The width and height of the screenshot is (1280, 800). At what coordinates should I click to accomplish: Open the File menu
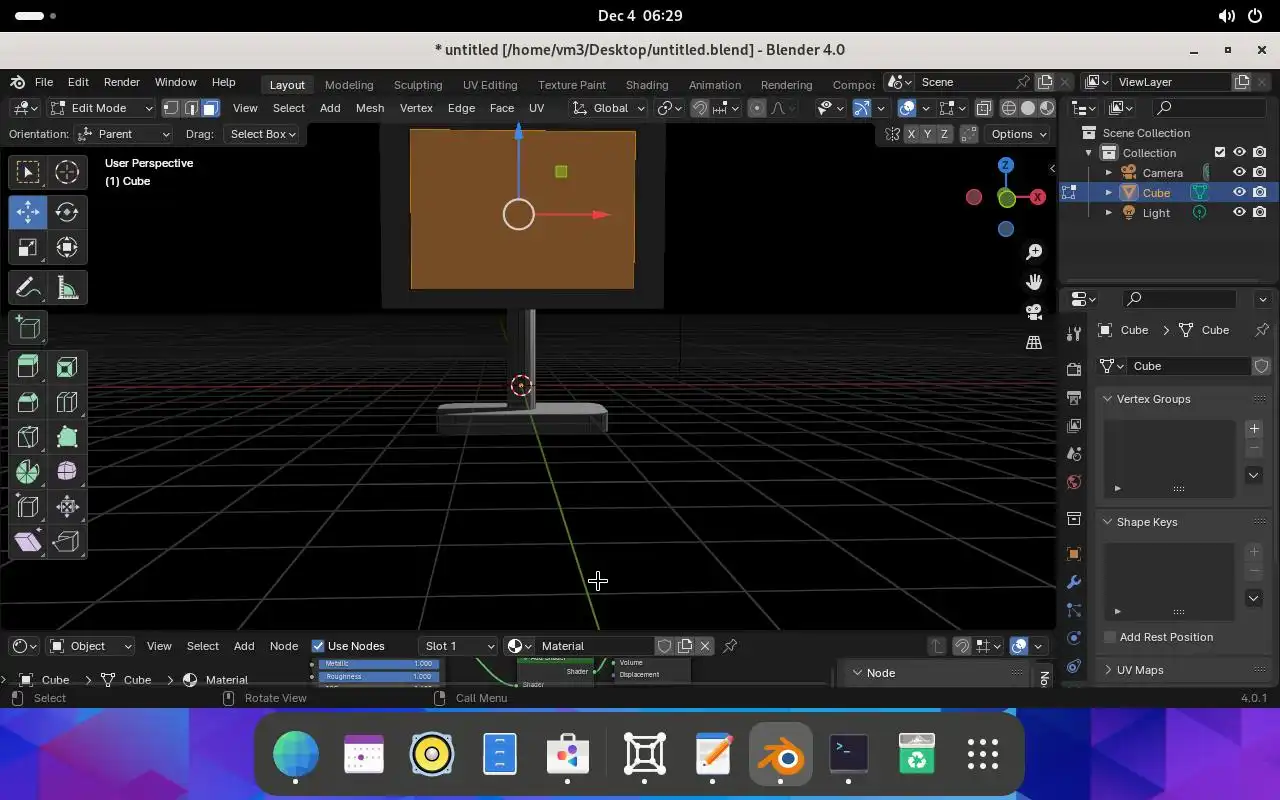coord(44,82)
